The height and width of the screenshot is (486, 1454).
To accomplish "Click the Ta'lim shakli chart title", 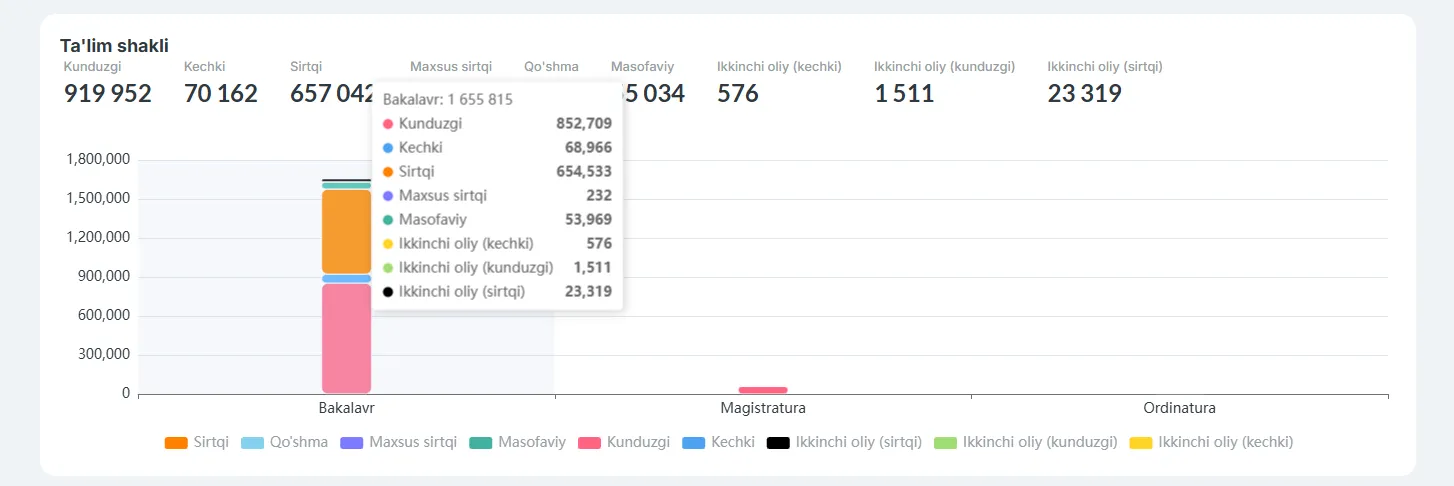I will [114, 46].
